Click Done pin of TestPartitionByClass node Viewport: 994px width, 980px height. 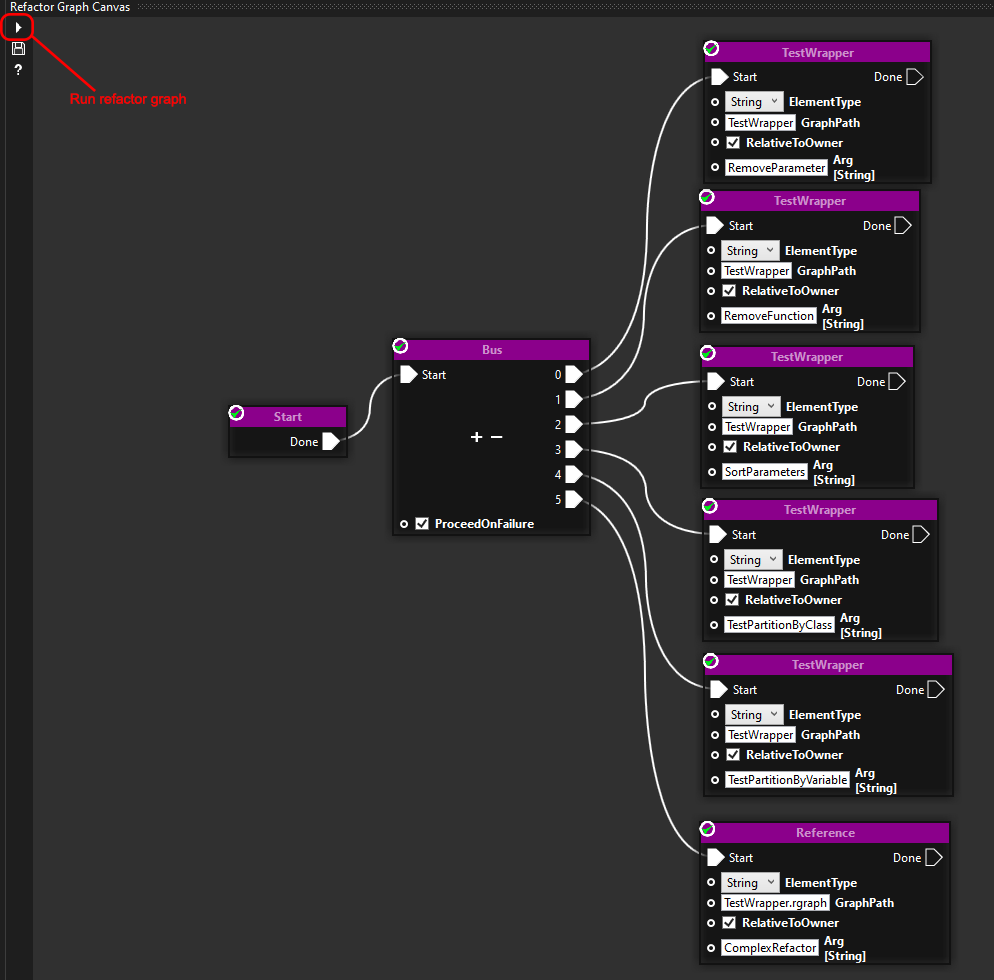921,534
